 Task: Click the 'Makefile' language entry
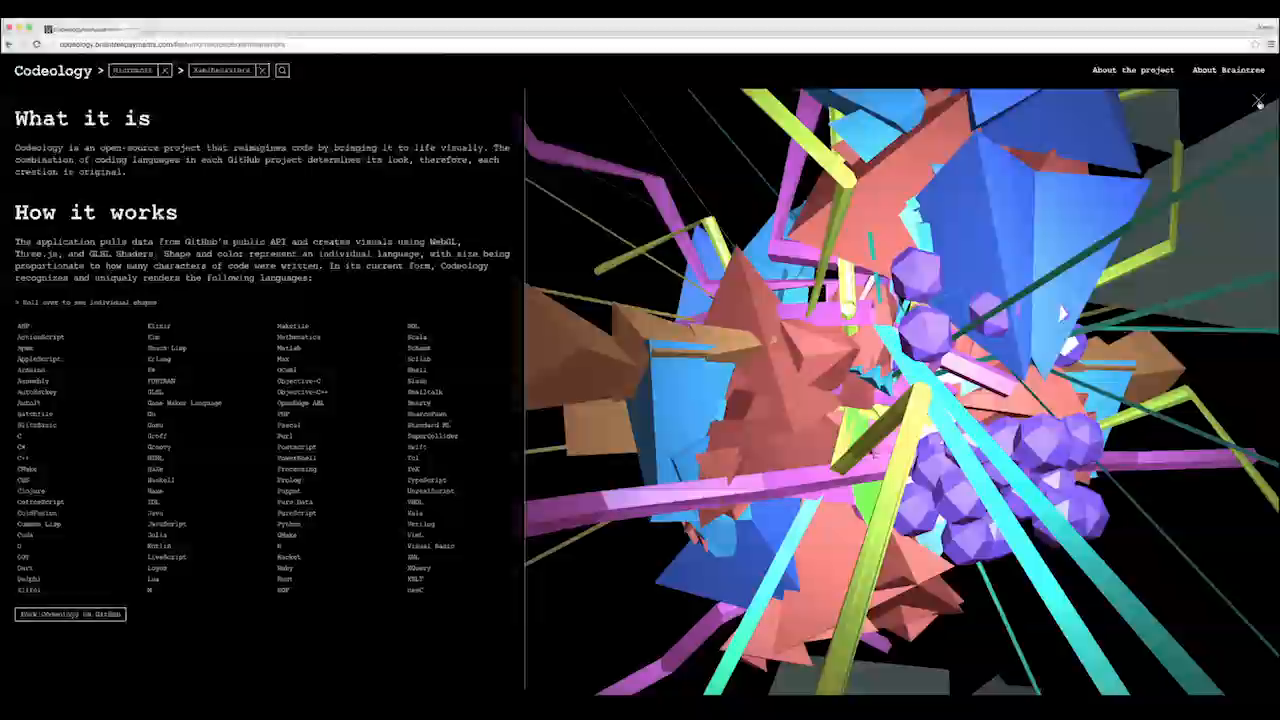tap(293, 326)
